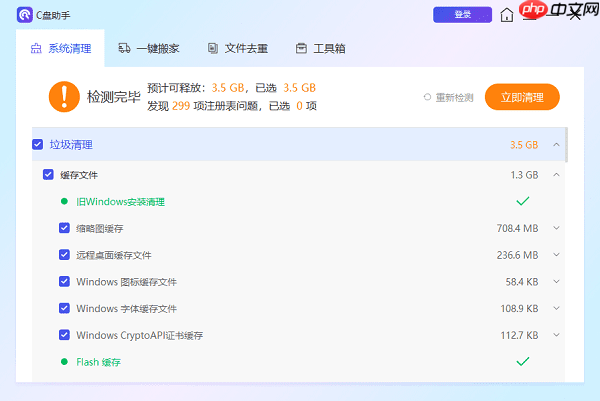Click the 708.4 MB size value
Screen dimensions: 600x401
(517, 228)
